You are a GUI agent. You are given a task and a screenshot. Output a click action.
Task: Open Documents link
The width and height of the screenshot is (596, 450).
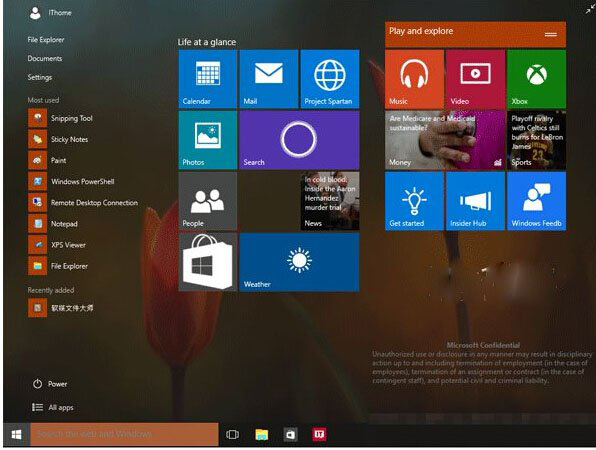44,59
